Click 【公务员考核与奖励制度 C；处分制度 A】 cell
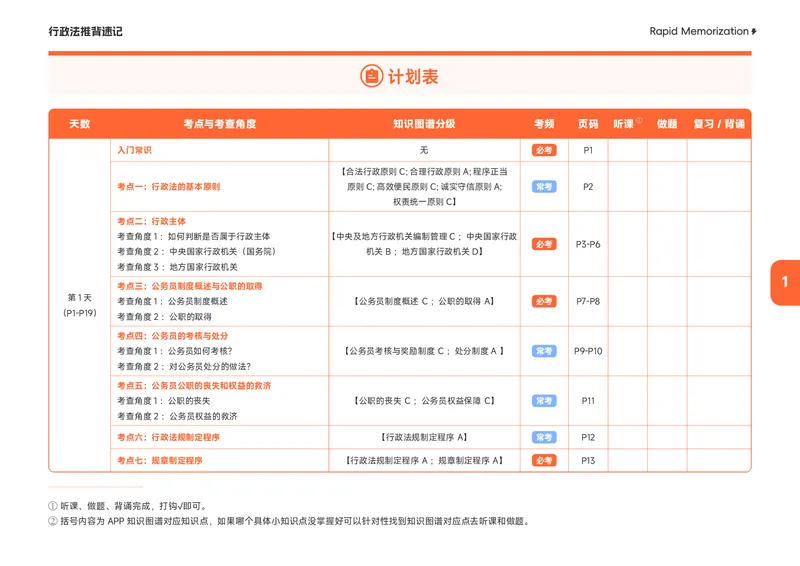 424,351
